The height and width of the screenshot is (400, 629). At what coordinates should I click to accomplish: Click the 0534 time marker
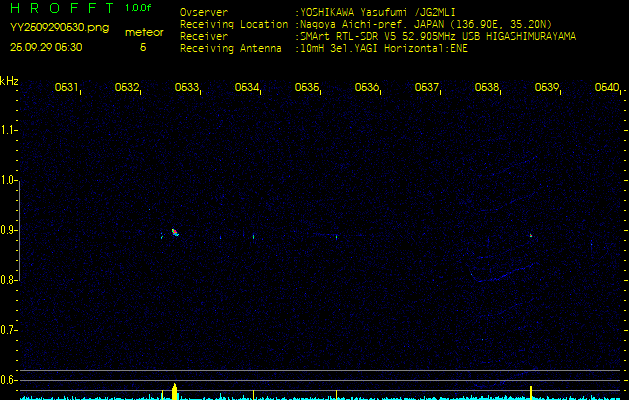(246, 87)
